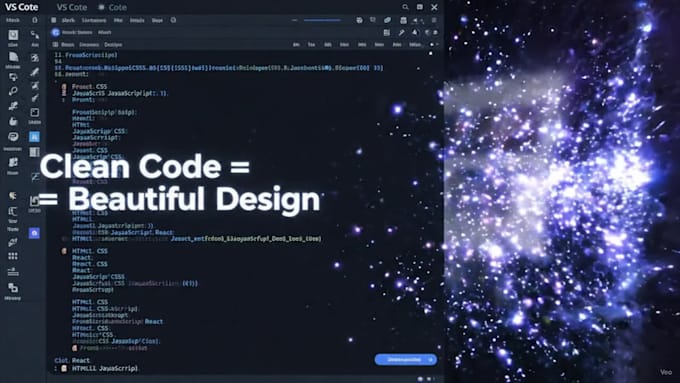680x383 pixels.
Task: Click the 'Ahert' label beside the avatar
Action: 105,32
